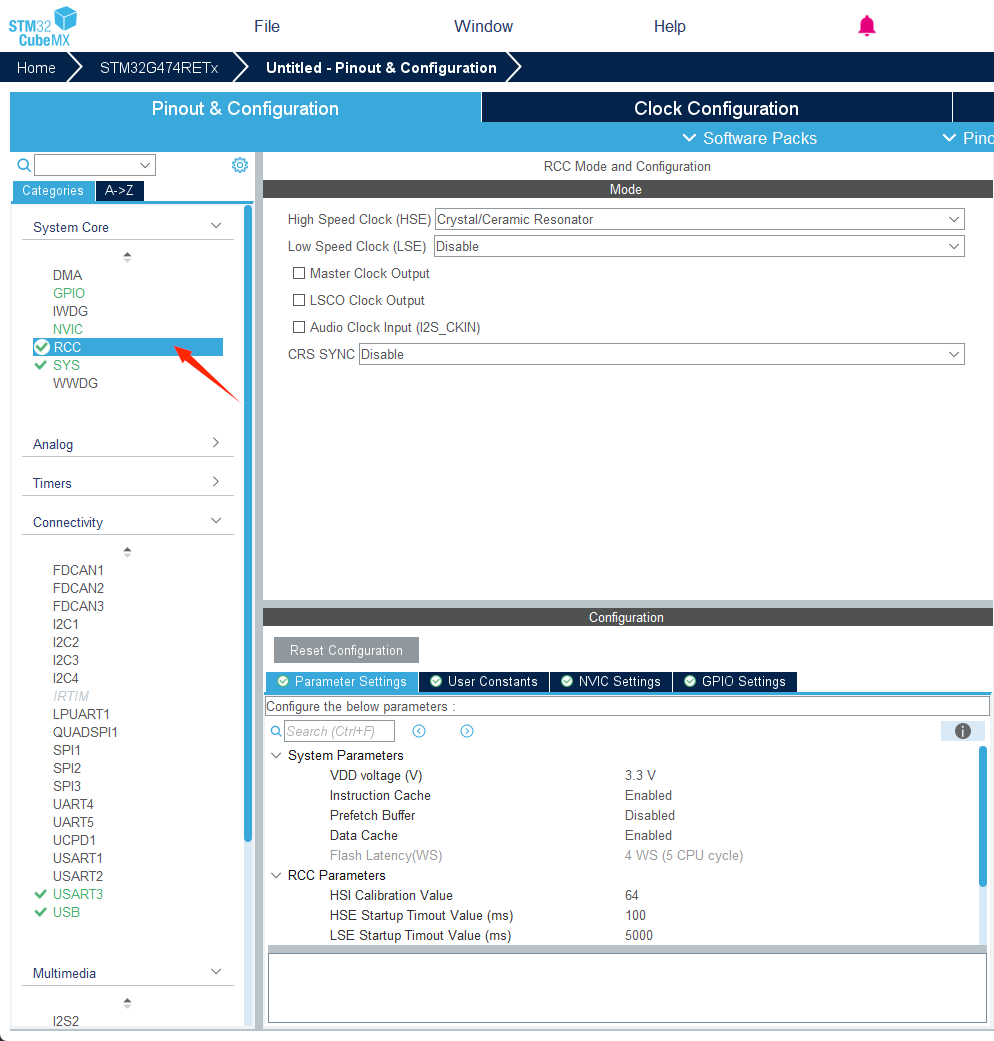Open the User Constants tab
The width and height of the screenshot is (994, 1041).
(x=484, y=682)
